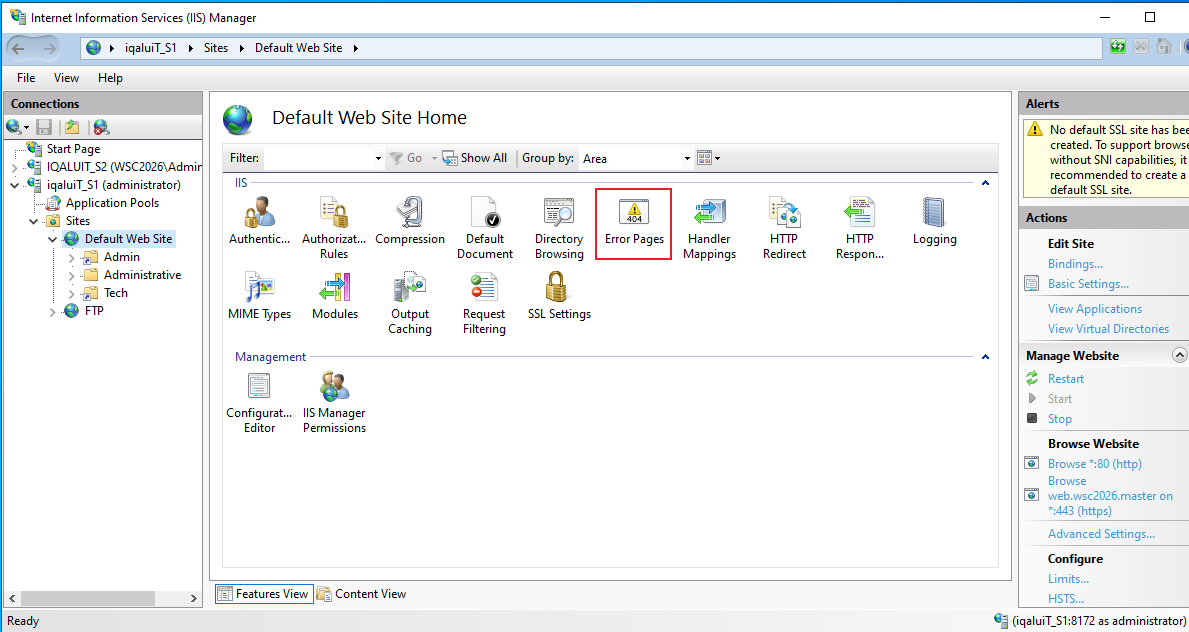1189x632 pixels.
Task: Open the Configuration Editor icon
Action: tap(259, 403)
